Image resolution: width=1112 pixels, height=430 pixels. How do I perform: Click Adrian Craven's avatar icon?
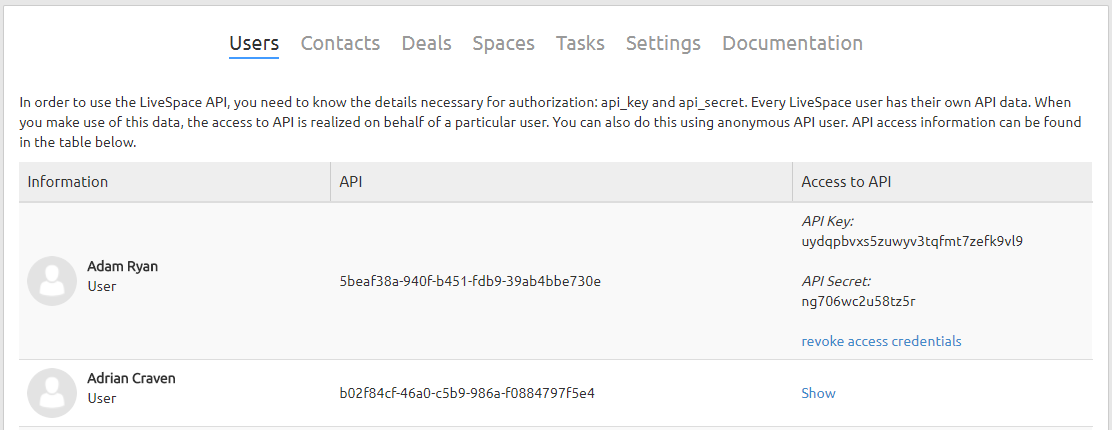coord(52,392)
